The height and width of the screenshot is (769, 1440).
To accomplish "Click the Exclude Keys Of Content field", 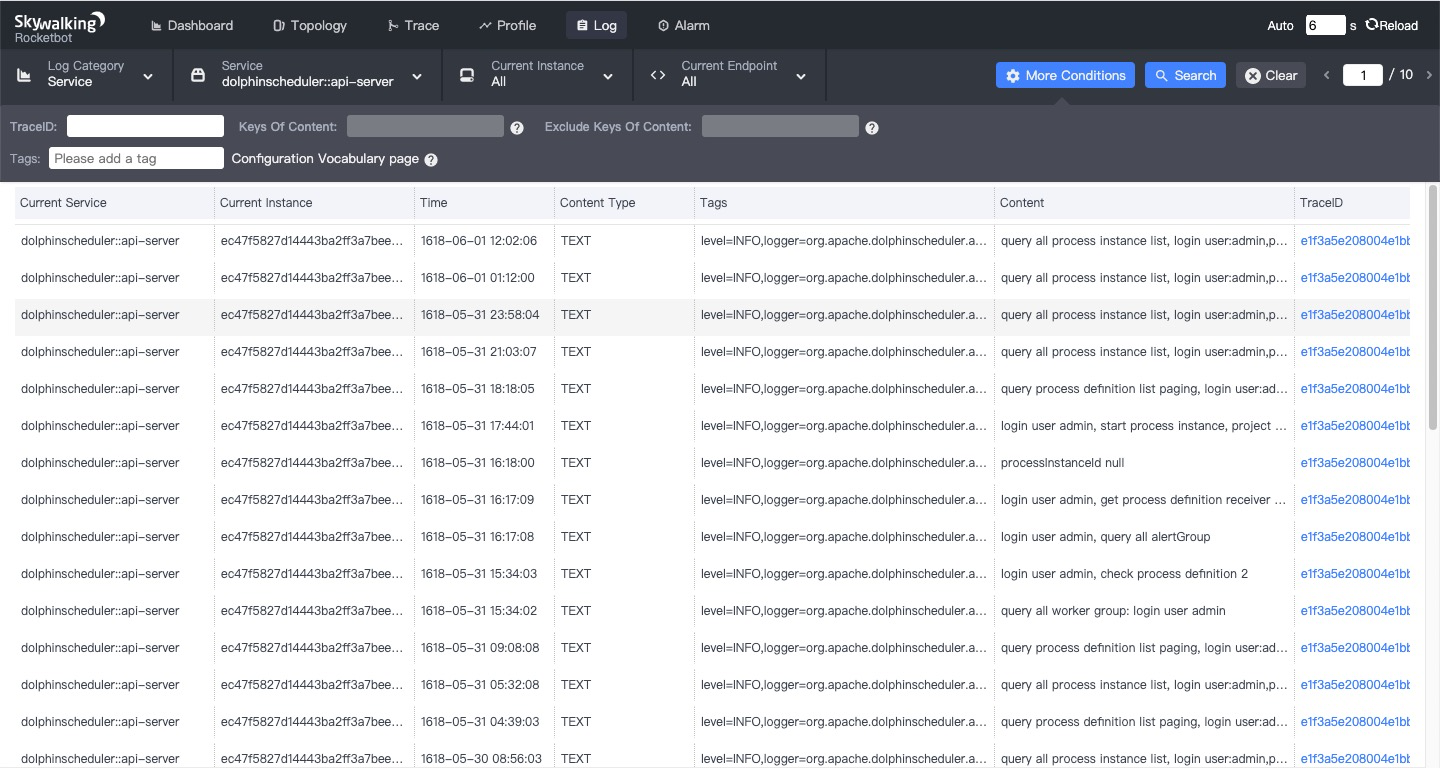I will 780,126.
